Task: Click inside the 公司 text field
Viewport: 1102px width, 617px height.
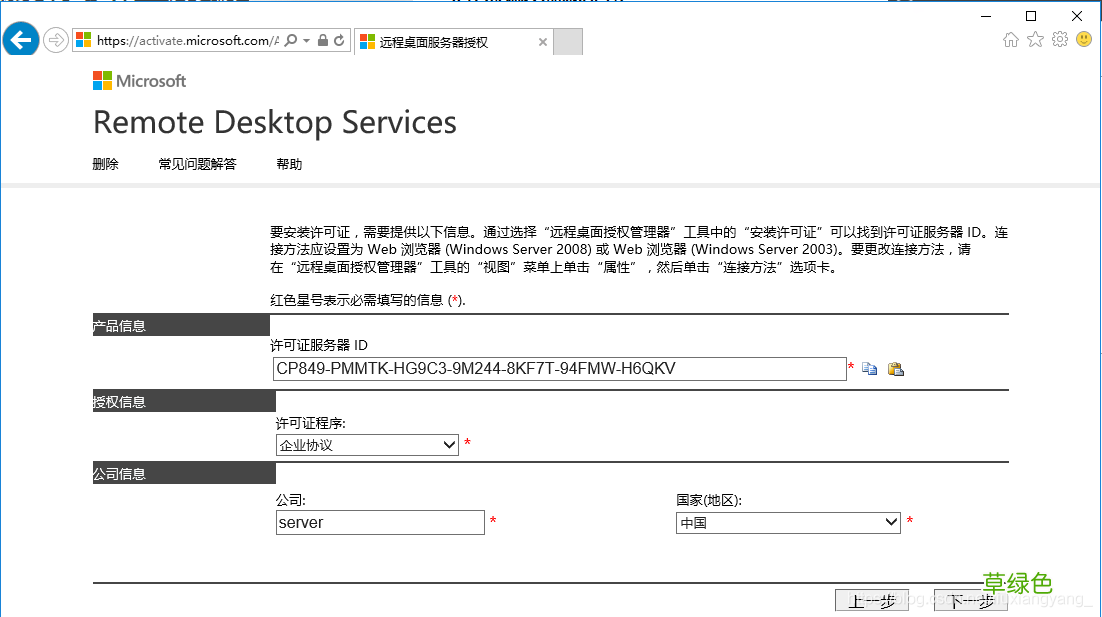Action: (x=380, y=522)
